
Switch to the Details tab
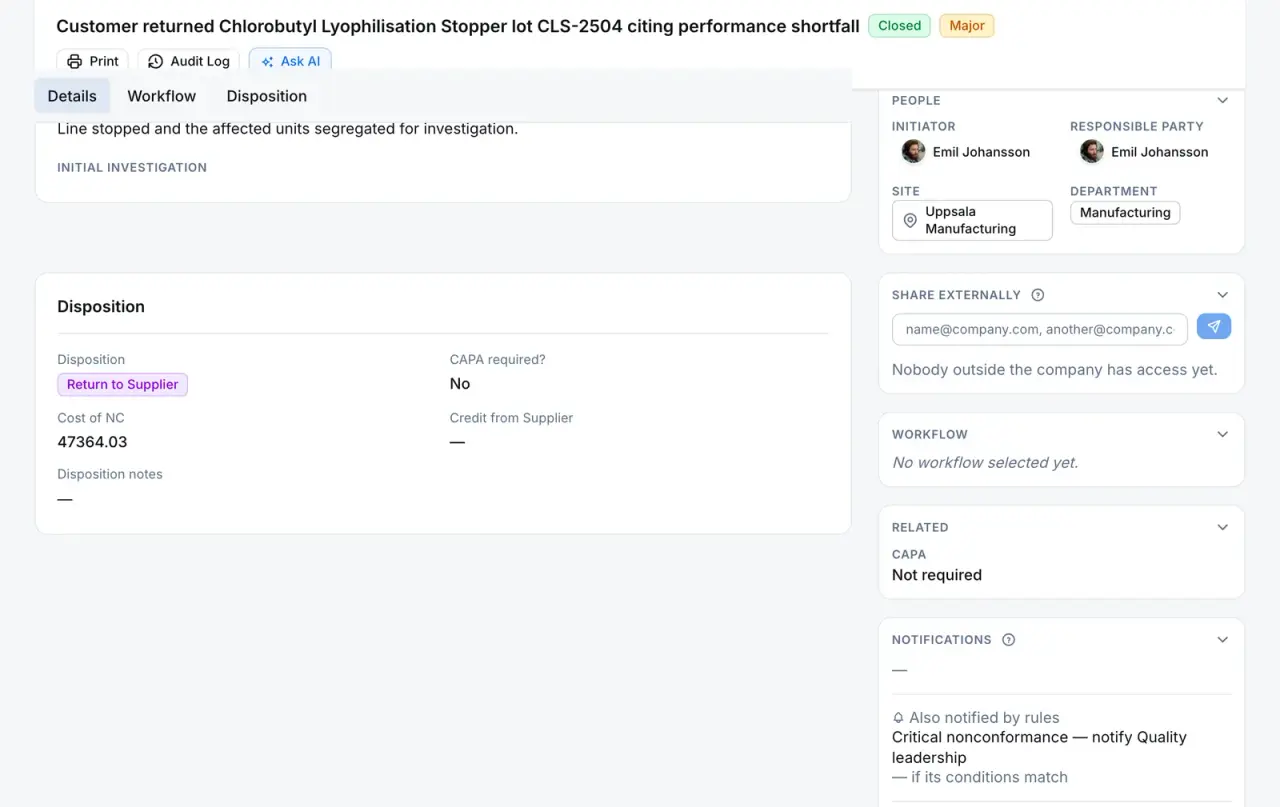tap(72, 96)
